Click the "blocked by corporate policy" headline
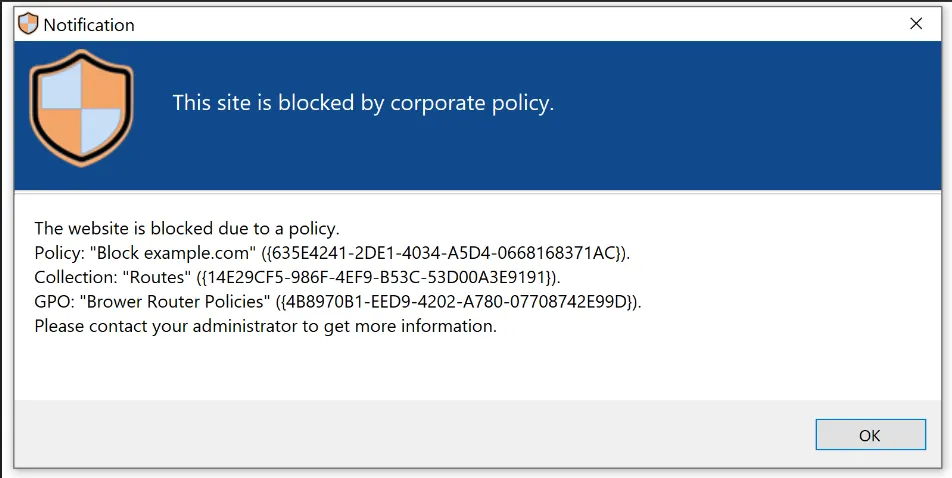952x478 pixels. tap(362, 103)
